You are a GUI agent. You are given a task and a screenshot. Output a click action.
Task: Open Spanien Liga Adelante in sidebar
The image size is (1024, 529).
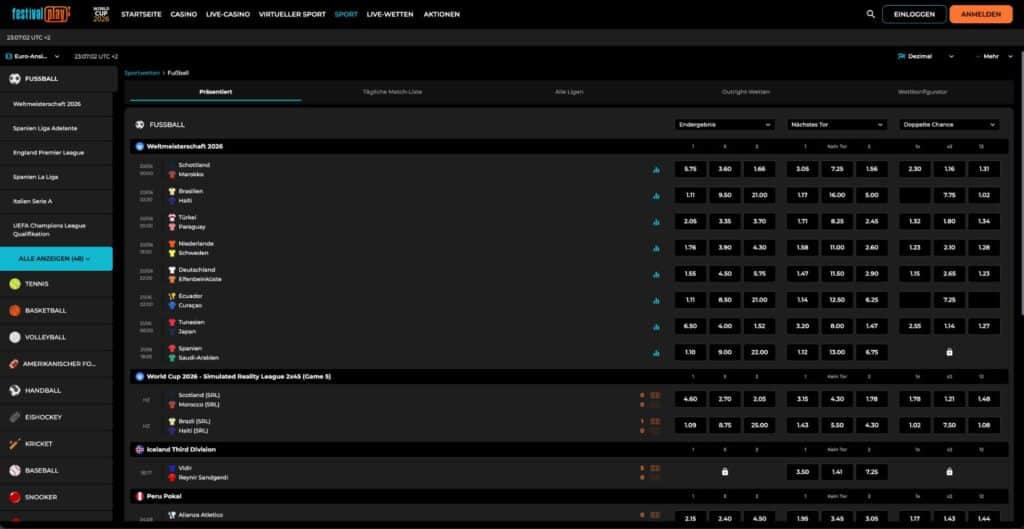tap(45, 128)
